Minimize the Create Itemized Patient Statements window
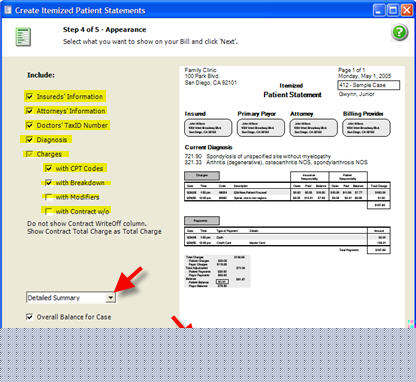This screenshot has height=382, width=416. click(379, 10)
